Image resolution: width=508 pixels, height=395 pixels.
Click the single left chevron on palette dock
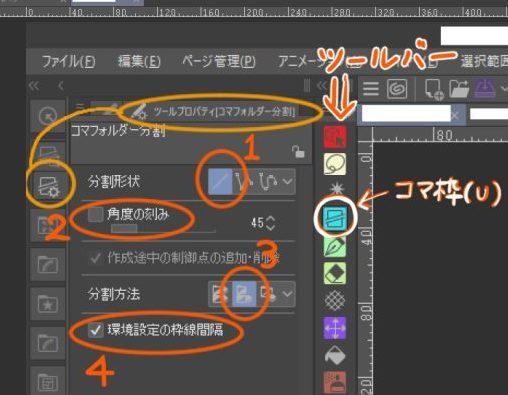click(60, 86)
